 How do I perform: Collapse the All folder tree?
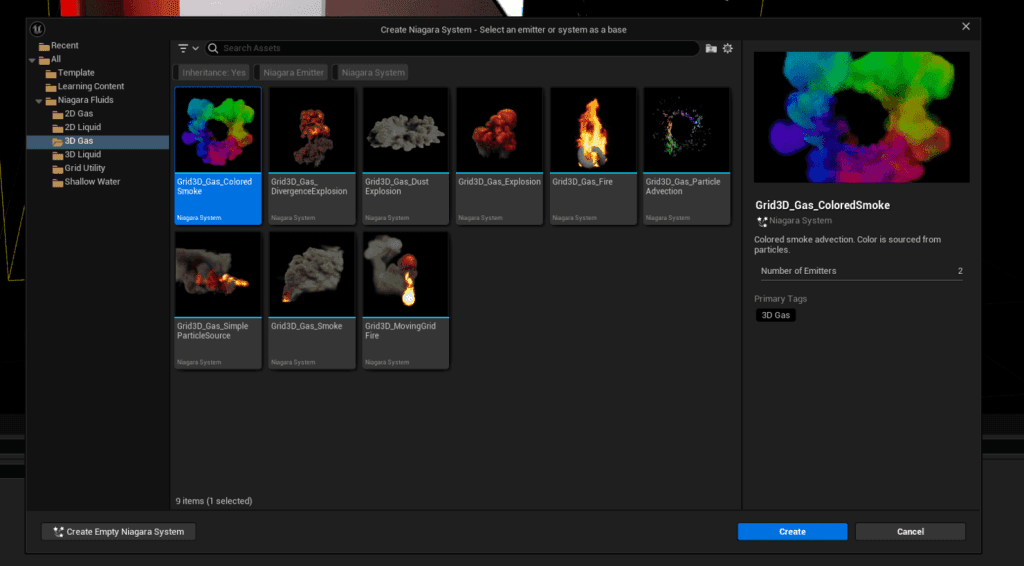[x=31, y=60]
